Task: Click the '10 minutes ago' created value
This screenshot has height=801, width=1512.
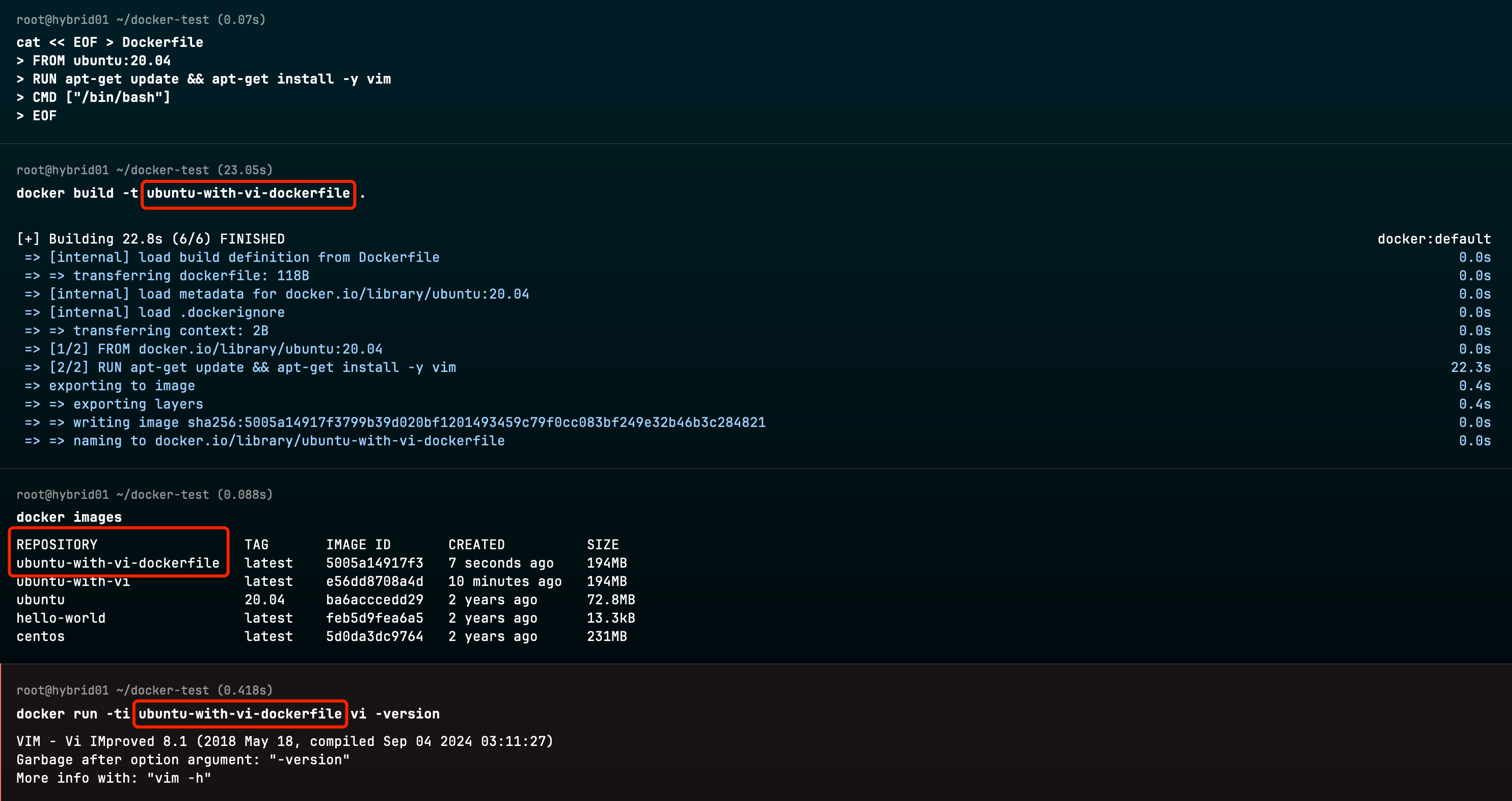Action: pyautogui.click(x=505, y=581)
